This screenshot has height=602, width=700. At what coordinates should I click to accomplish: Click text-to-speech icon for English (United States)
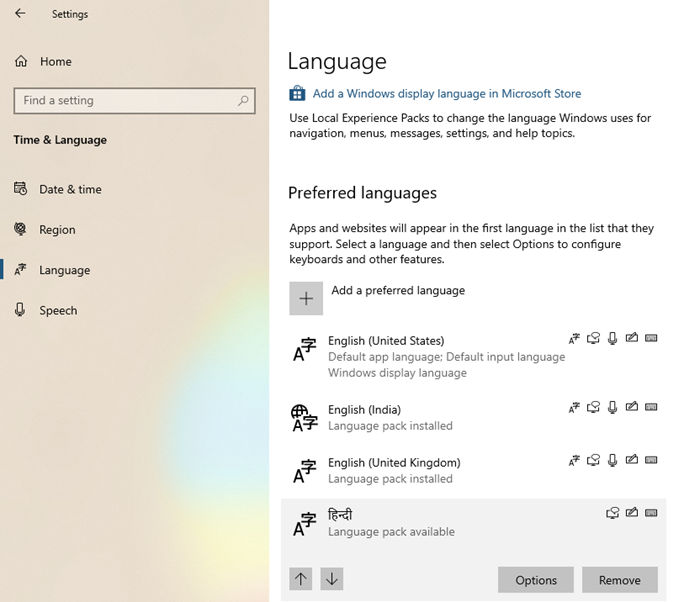click(x=593, y=339)
